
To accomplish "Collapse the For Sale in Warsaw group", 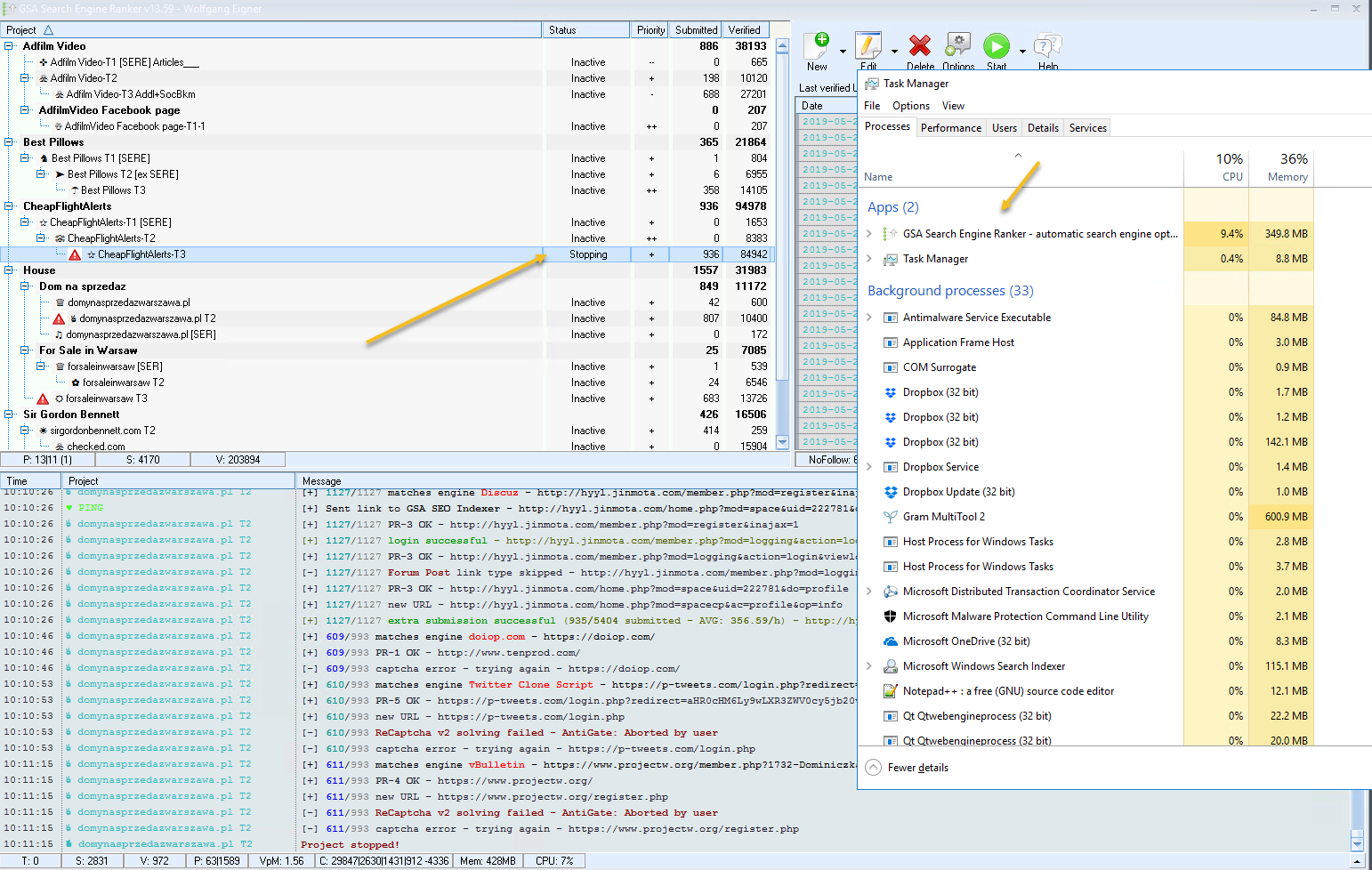I will (25, 350).
